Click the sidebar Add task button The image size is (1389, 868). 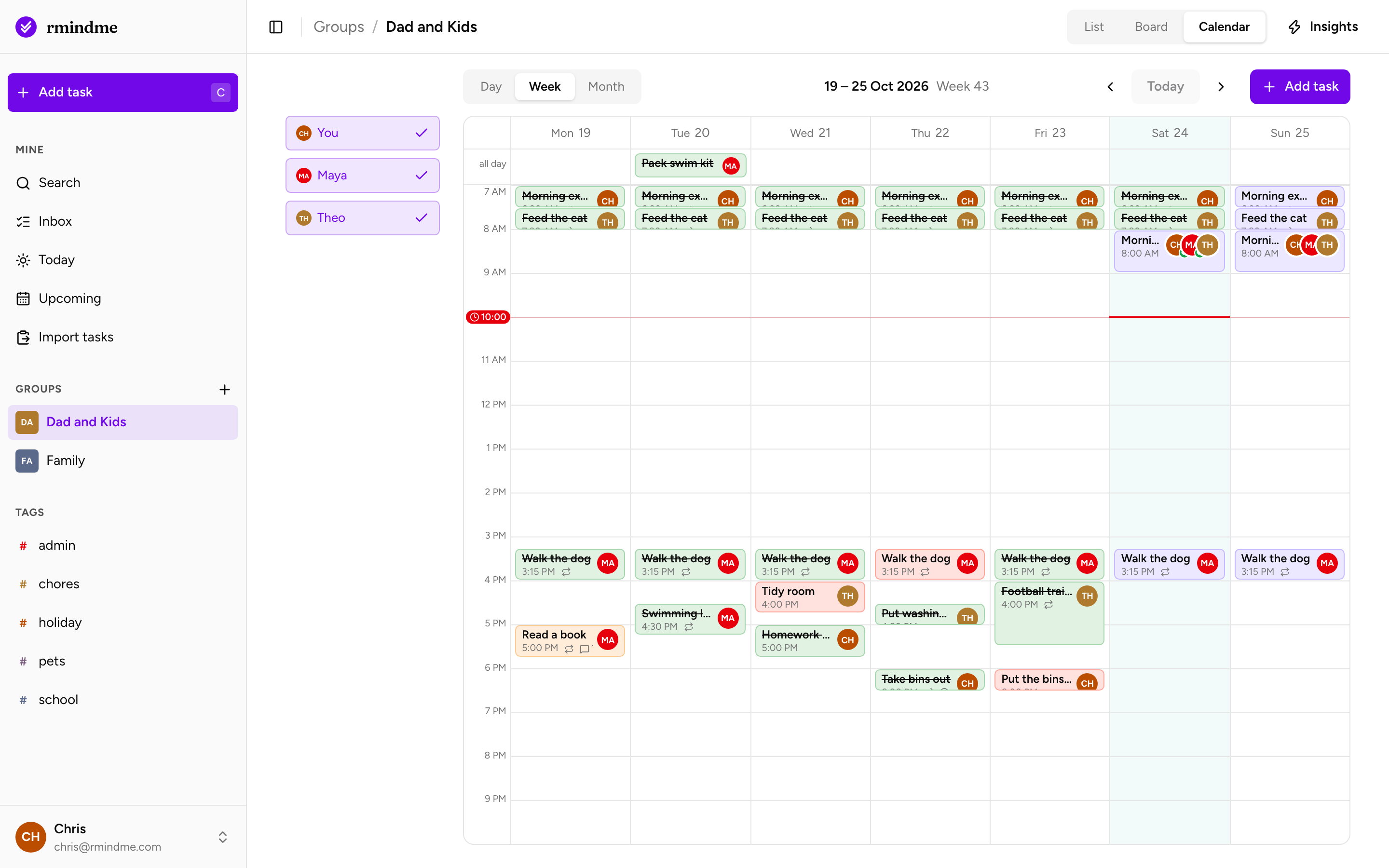(123, 93)
